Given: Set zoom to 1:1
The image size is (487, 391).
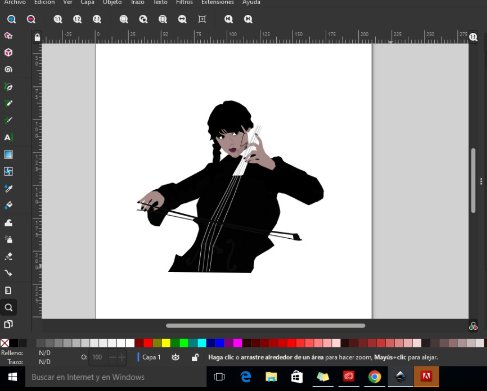Looking at the screenshot, I should [x=58, y=19].
